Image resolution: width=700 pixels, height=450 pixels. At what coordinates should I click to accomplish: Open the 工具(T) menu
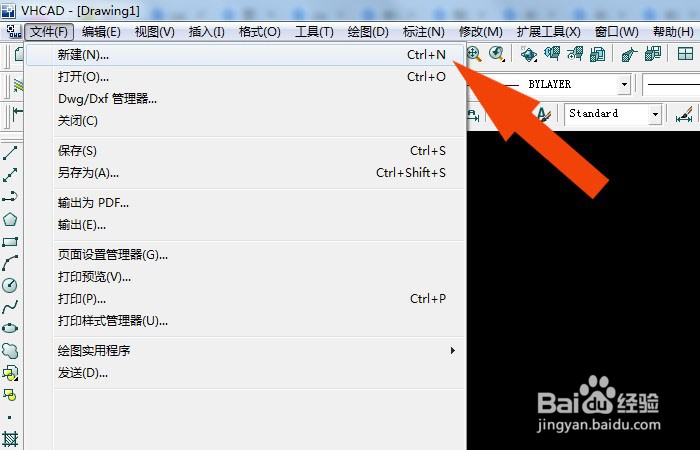pyautogui.click(x=314, y=32)
